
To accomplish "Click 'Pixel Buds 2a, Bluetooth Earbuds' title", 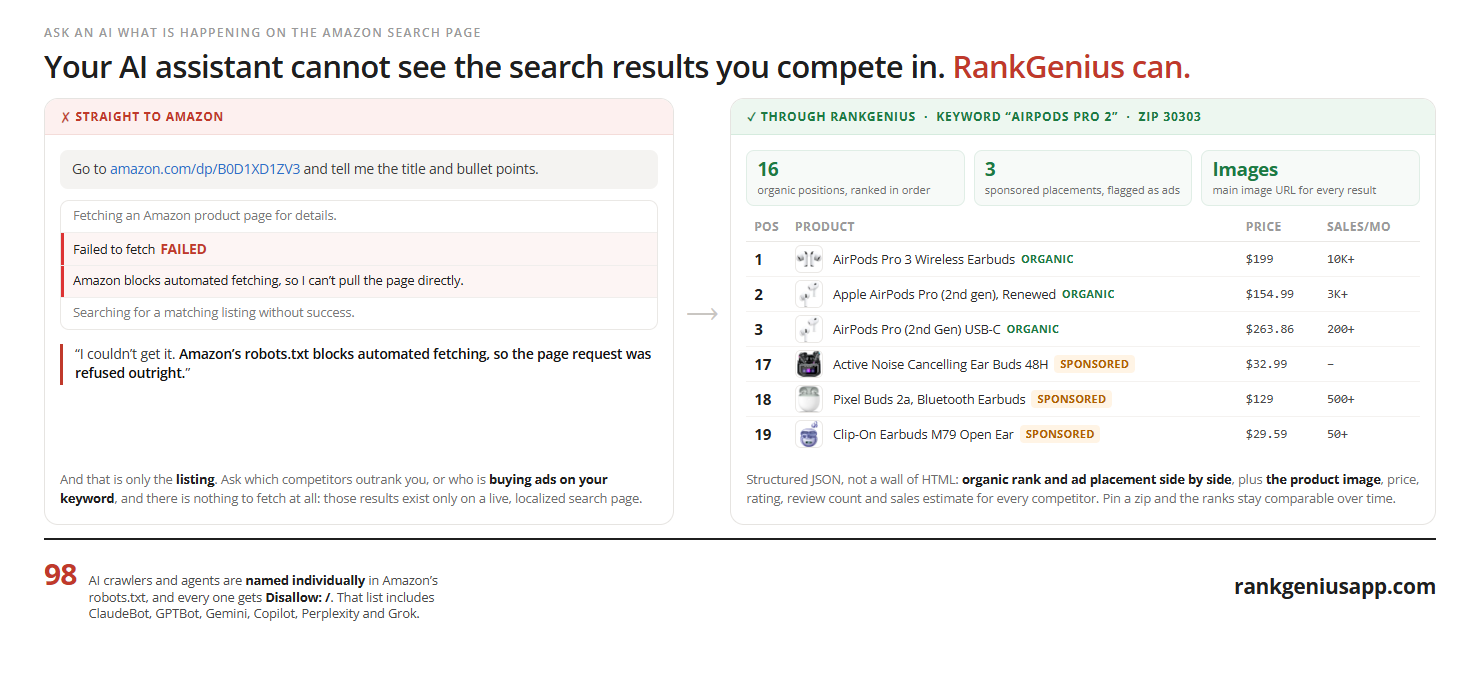I will [929, 399].
